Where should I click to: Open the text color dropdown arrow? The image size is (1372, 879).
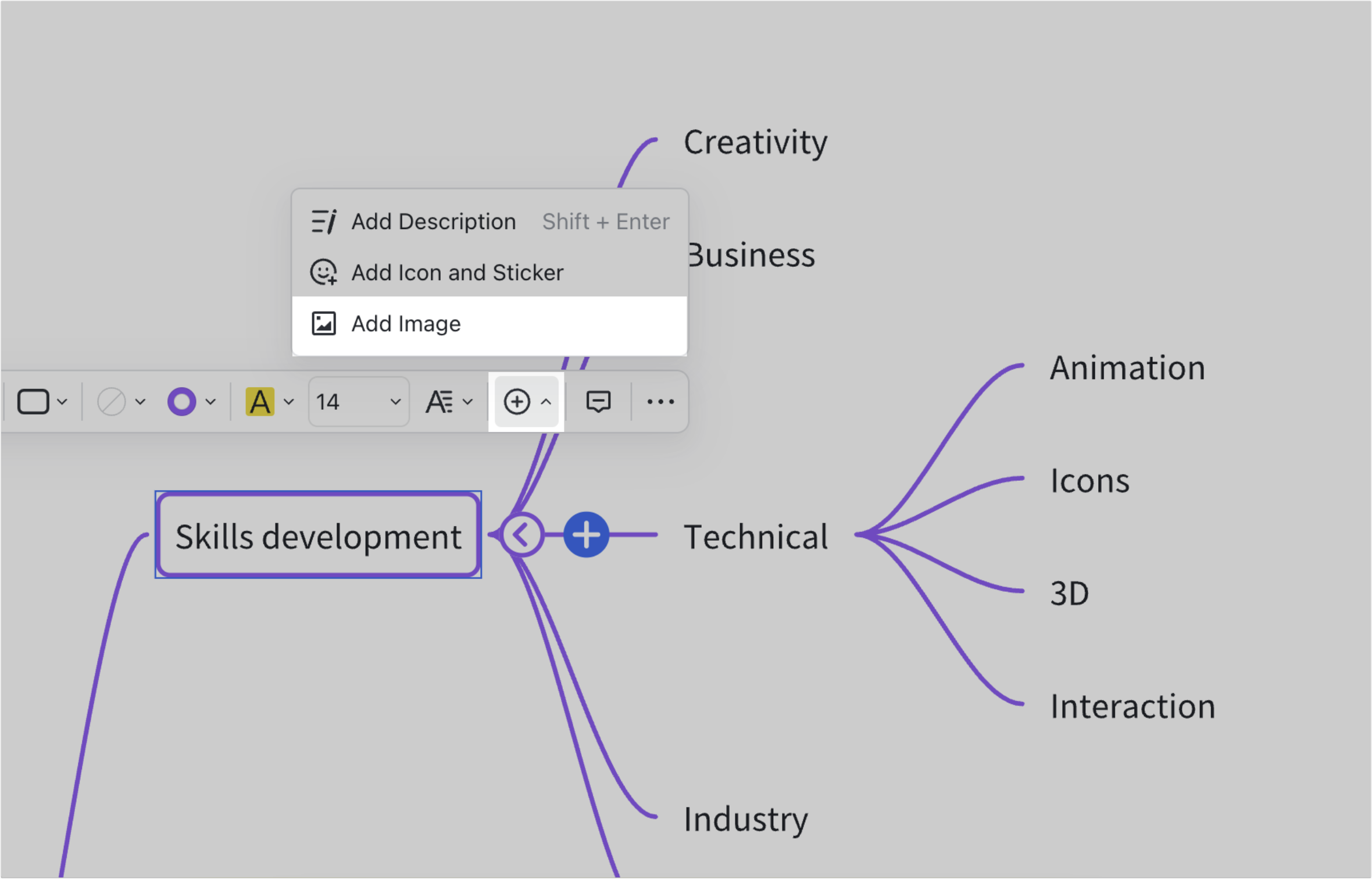pyautogui.click(x=289, y=402)
